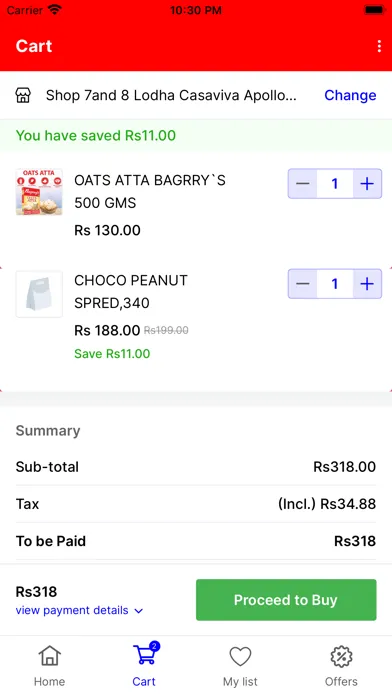The image size is (392, 696).
Task: Open Oats Atta product image
Action: 39,192
